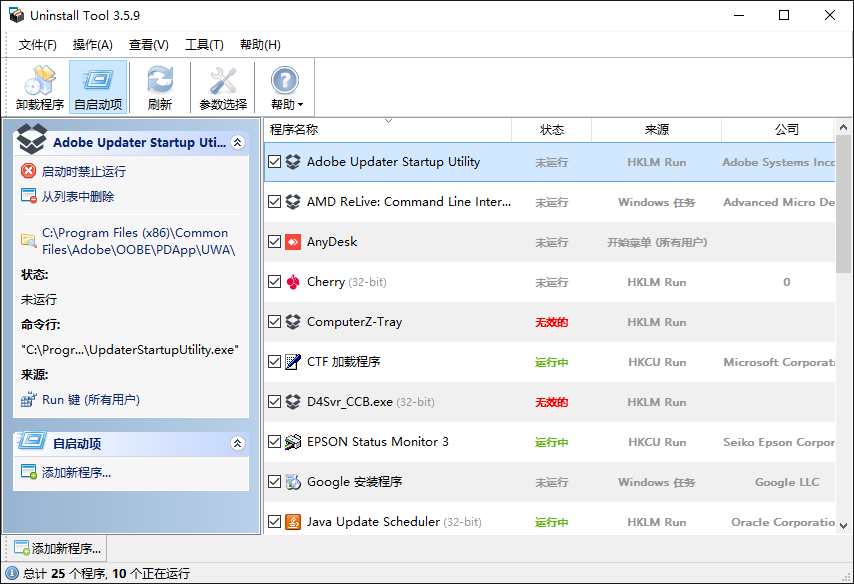Toggle the D4Svr_CCB.exe checkbox
The height and width of the screenshot is (584, 854).
coord(274,402)
